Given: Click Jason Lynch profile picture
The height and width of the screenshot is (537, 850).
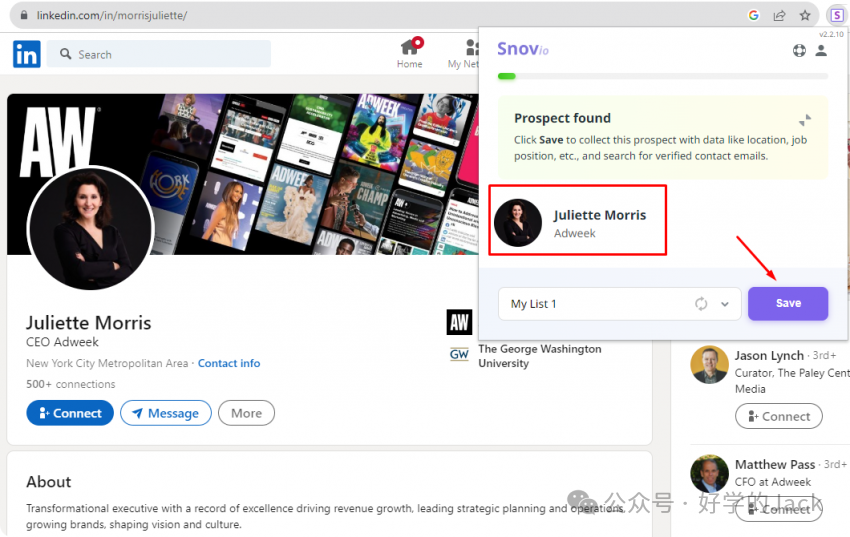Looking at the screenshot, I should [709, 364].
